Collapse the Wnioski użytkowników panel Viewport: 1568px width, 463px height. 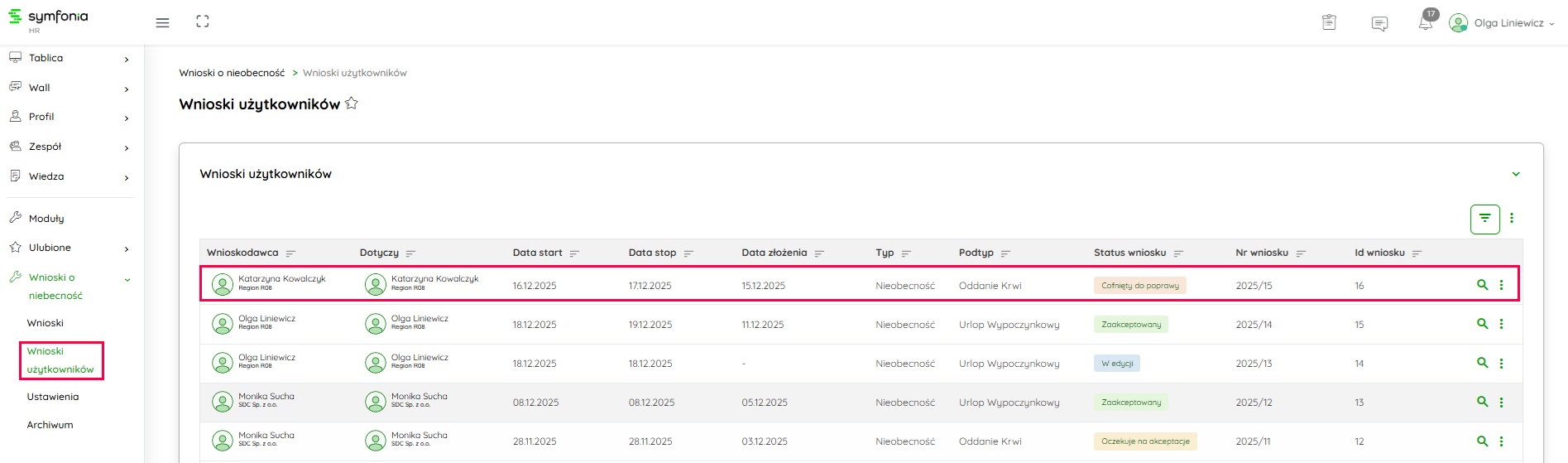1516,174
